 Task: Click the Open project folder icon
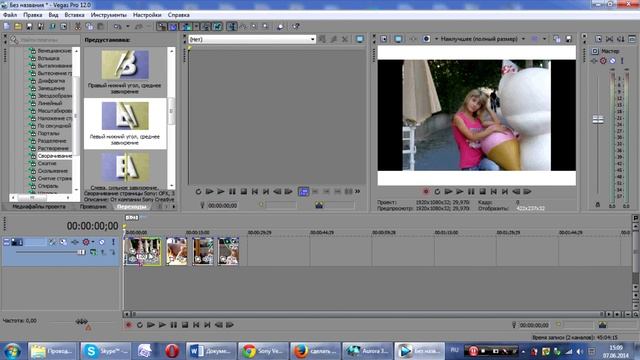coord(18,27)
